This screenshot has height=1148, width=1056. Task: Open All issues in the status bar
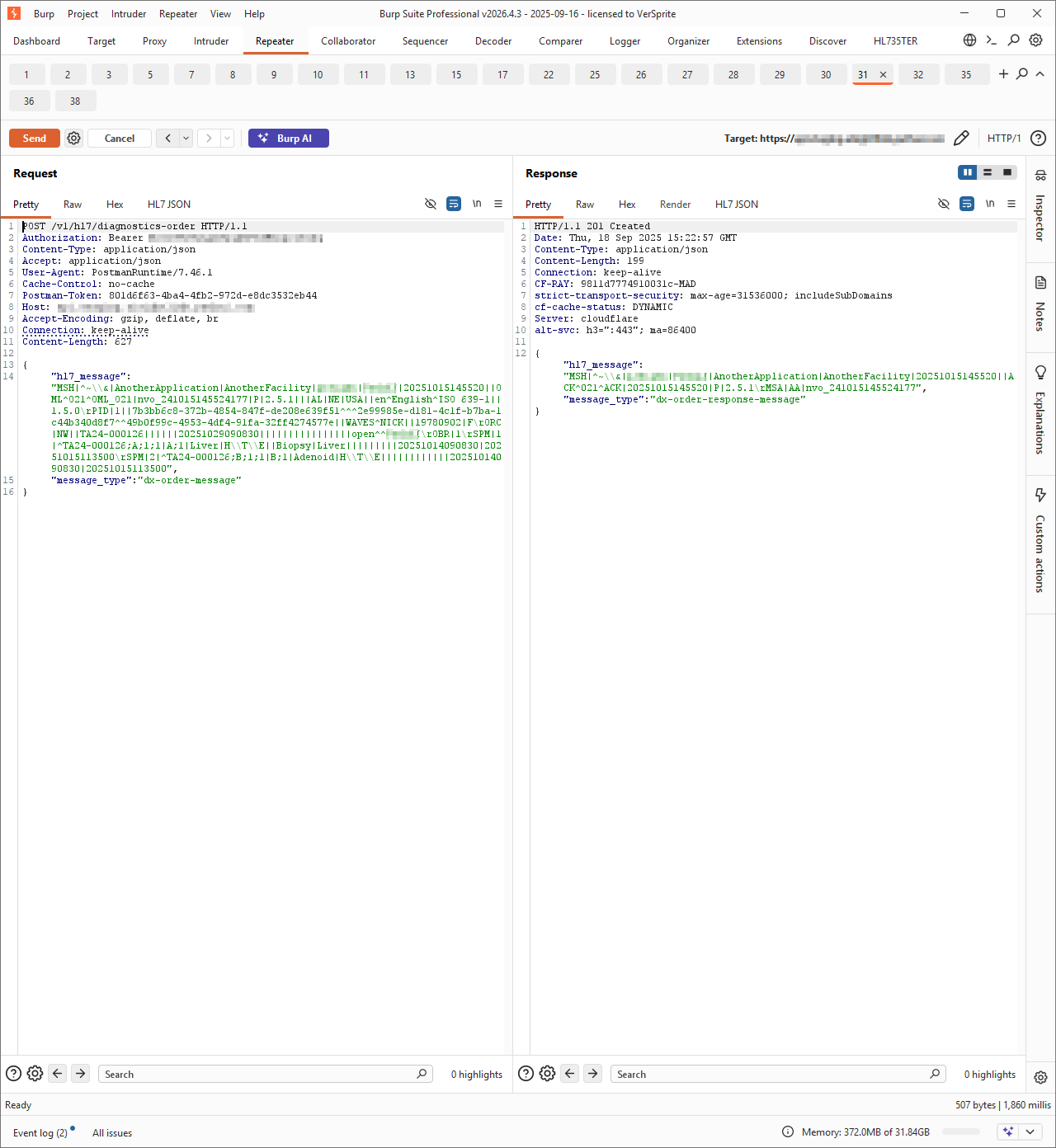point(112,1133)
